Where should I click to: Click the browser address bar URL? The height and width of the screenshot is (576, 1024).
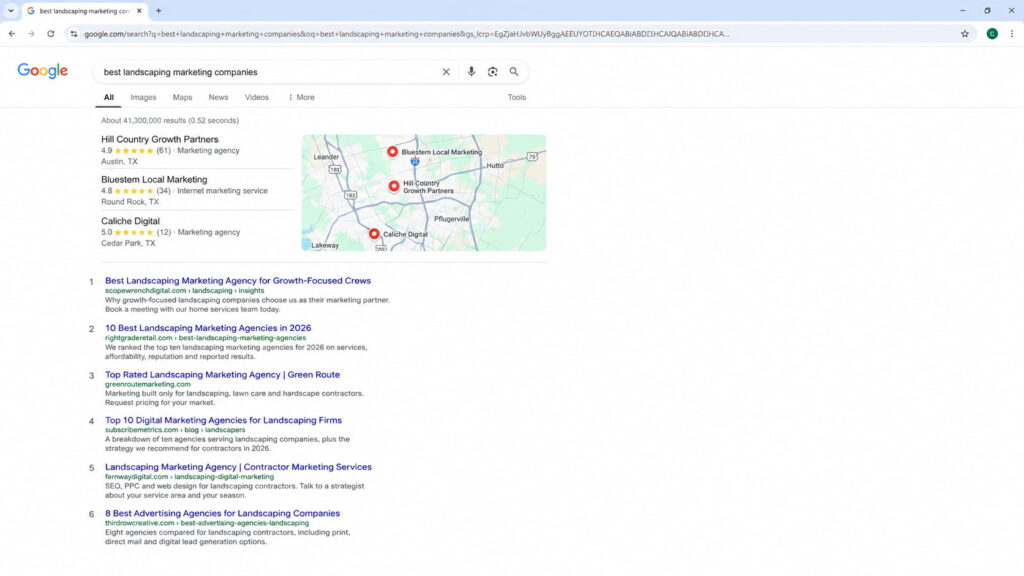406,34
